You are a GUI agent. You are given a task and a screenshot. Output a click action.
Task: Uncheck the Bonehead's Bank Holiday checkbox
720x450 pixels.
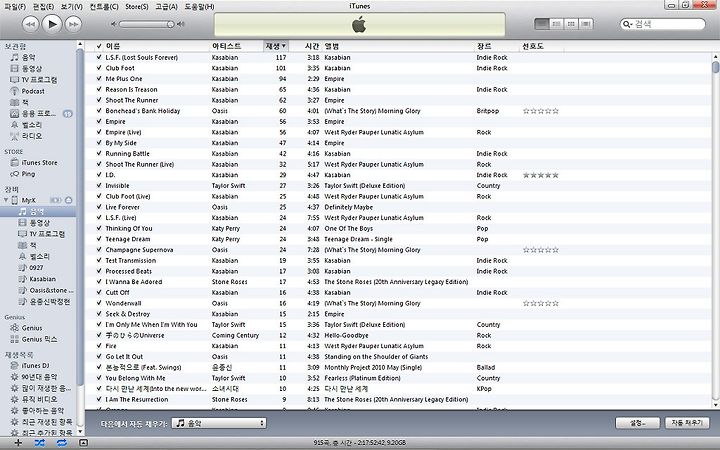click(x=99, y=111)
